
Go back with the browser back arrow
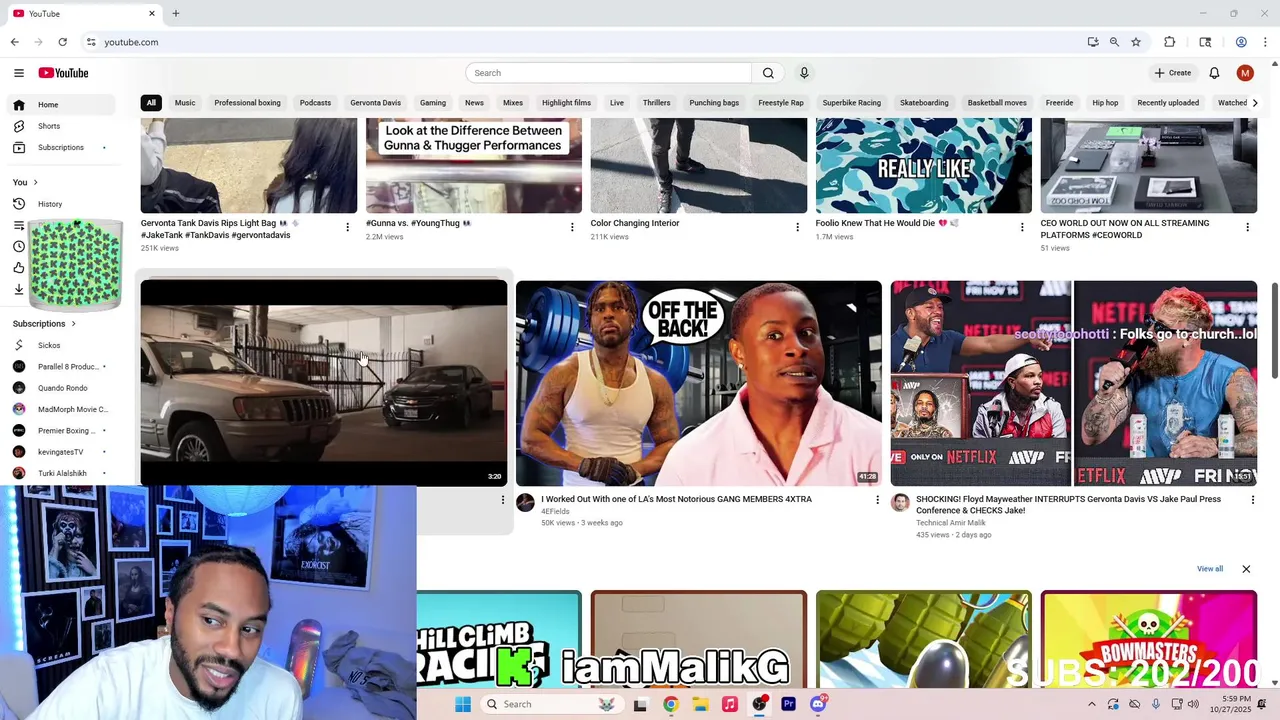(14, 42)
